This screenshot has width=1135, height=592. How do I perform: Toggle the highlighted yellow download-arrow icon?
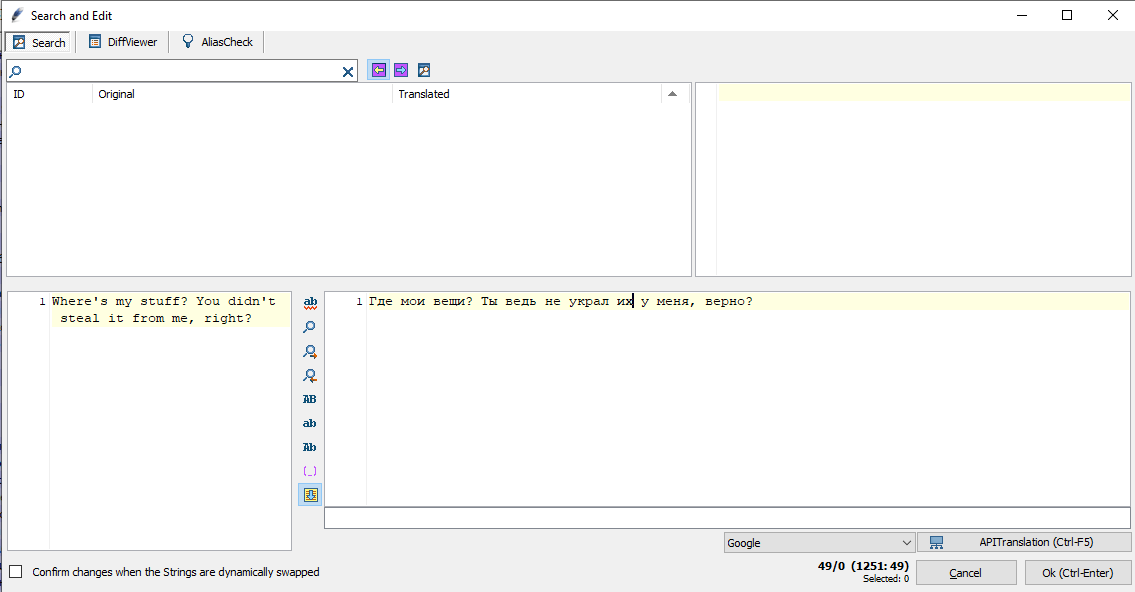pyautogui.click(x=310, y=495)
